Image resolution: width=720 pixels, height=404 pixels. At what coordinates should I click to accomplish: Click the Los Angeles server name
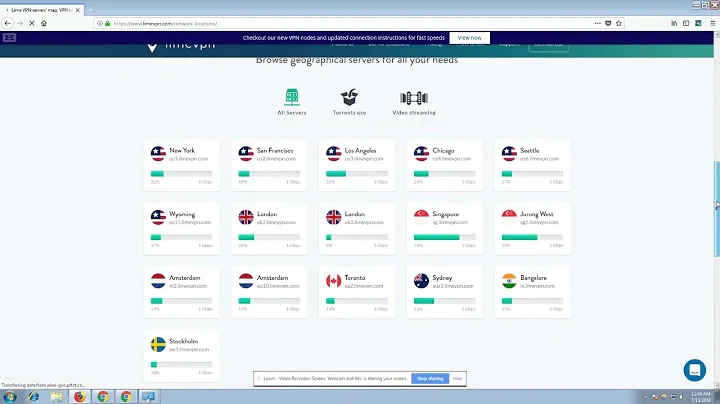[x=360, y=150]
